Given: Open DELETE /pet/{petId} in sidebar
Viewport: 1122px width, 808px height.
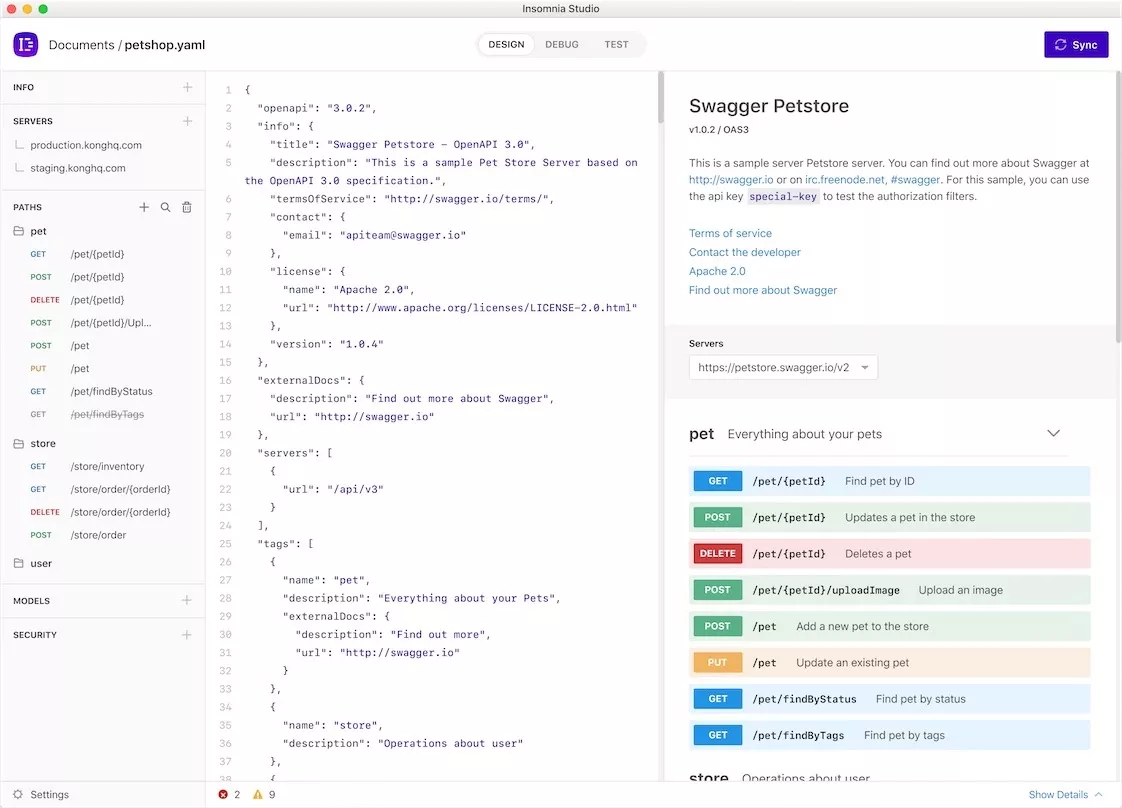Looking at the screenshot, I should [x=104, y=300].
